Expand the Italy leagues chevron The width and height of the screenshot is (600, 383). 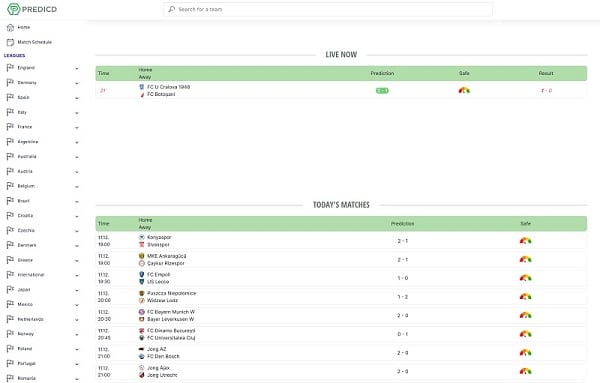77,113
